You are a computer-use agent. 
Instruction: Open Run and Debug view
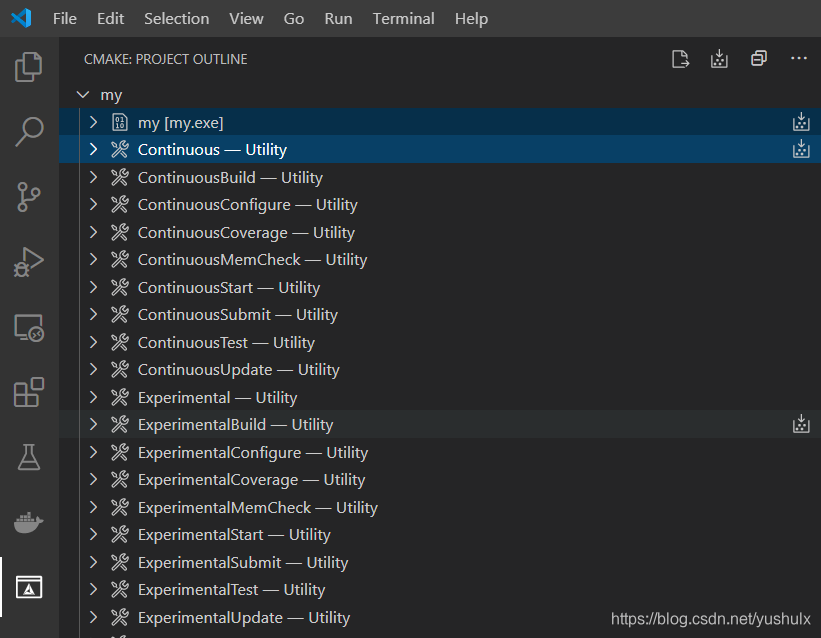click(29, 262)
